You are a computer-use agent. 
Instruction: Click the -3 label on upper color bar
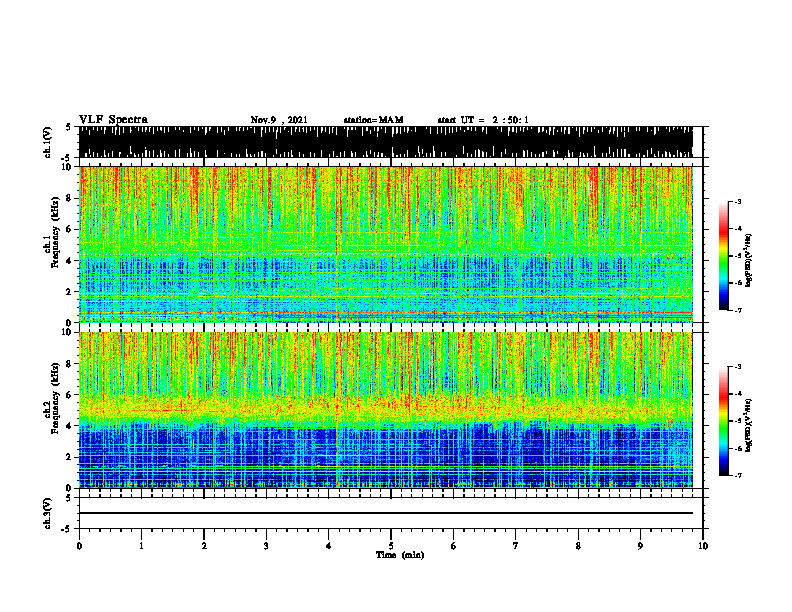[738, 201]
